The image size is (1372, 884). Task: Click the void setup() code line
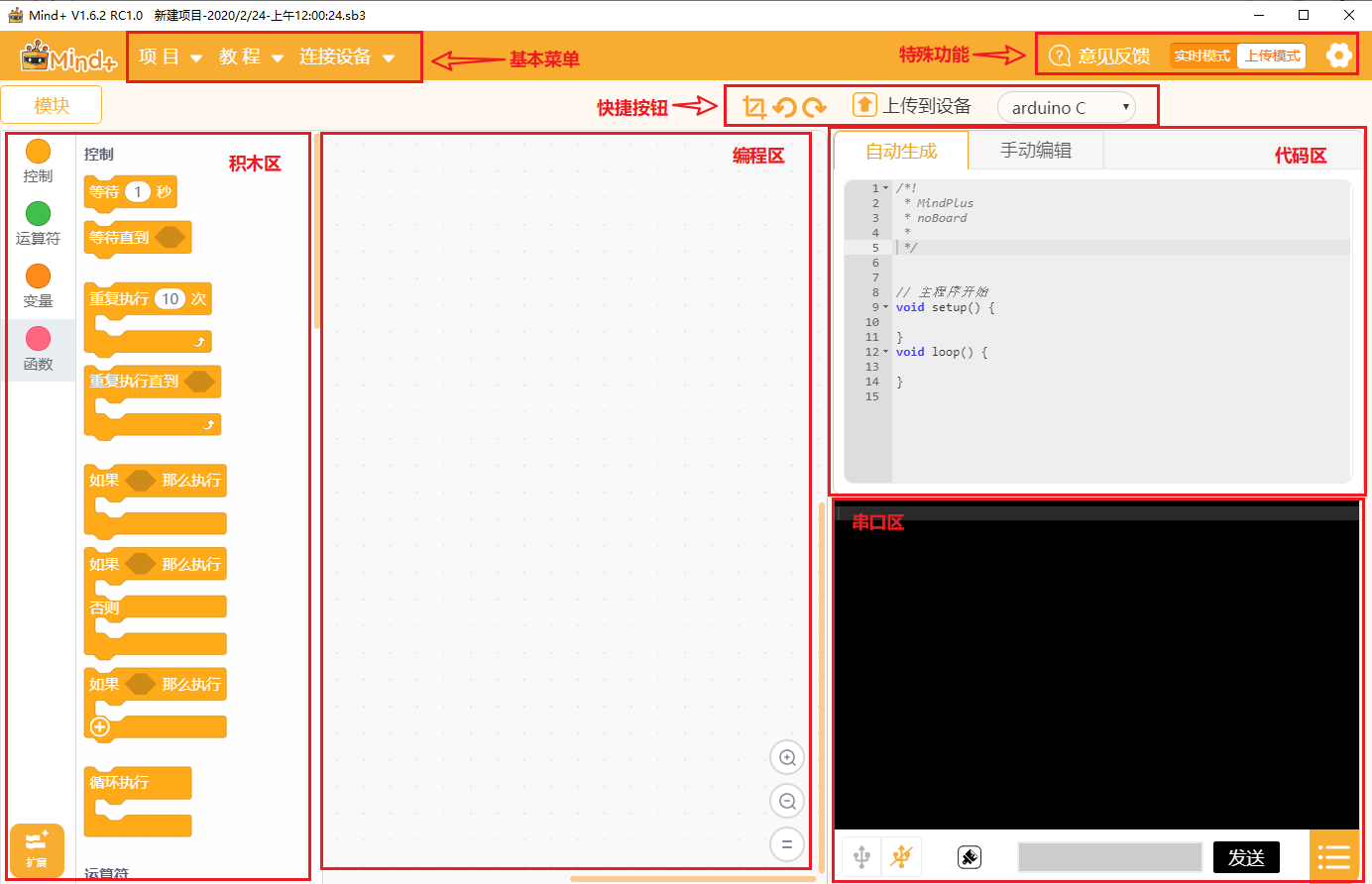pyautogui.click(x=945, y=307)
